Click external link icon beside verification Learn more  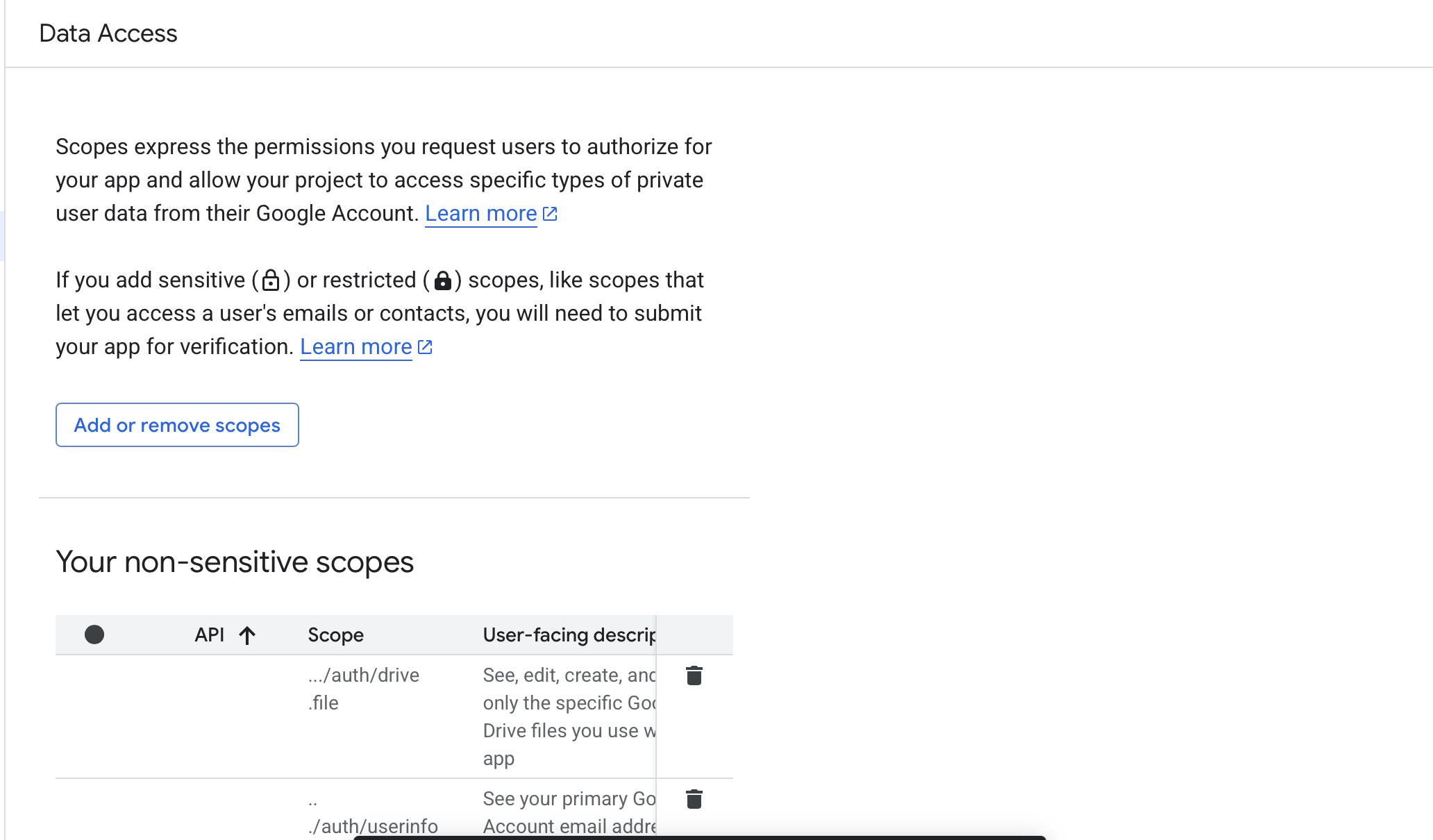point(425,346)
